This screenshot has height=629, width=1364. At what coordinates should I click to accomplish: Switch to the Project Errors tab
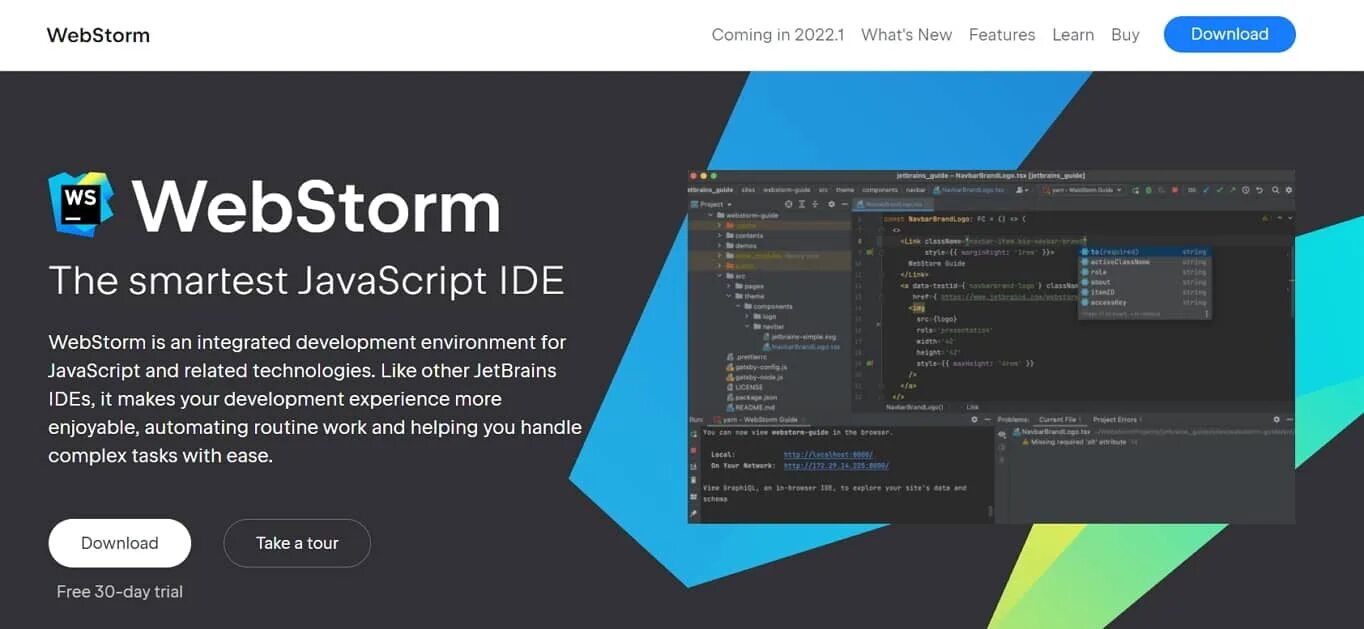[1116, 420]
